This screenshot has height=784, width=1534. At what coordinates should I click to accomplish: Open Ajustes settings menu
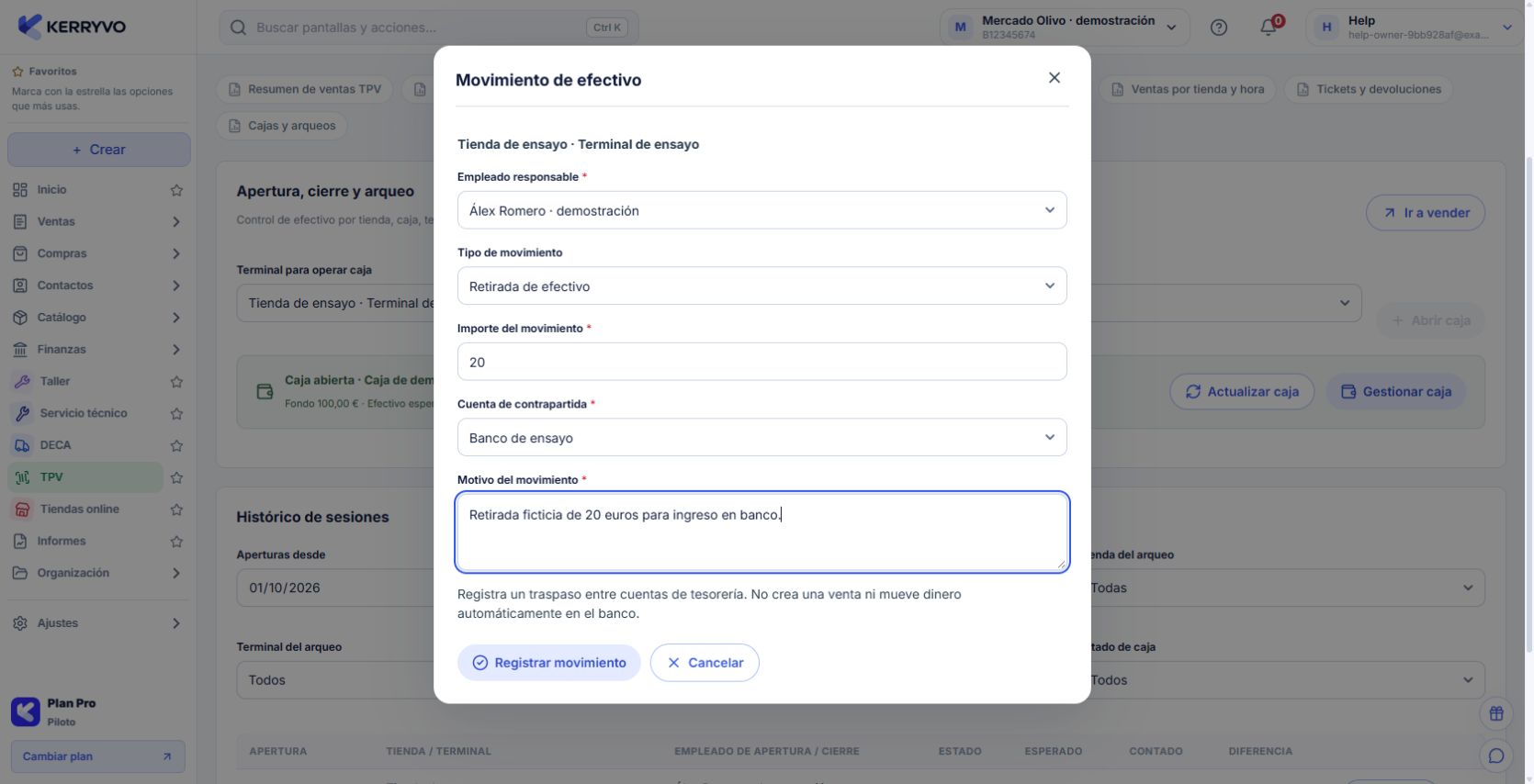click(97, 623)
